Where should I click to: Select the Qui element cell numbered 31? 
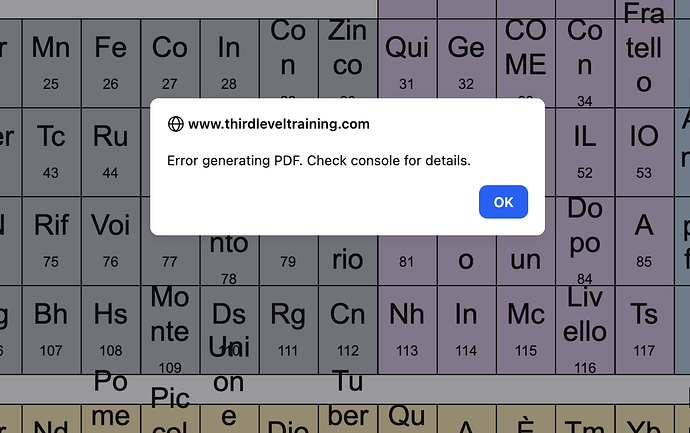pos(407,62)
